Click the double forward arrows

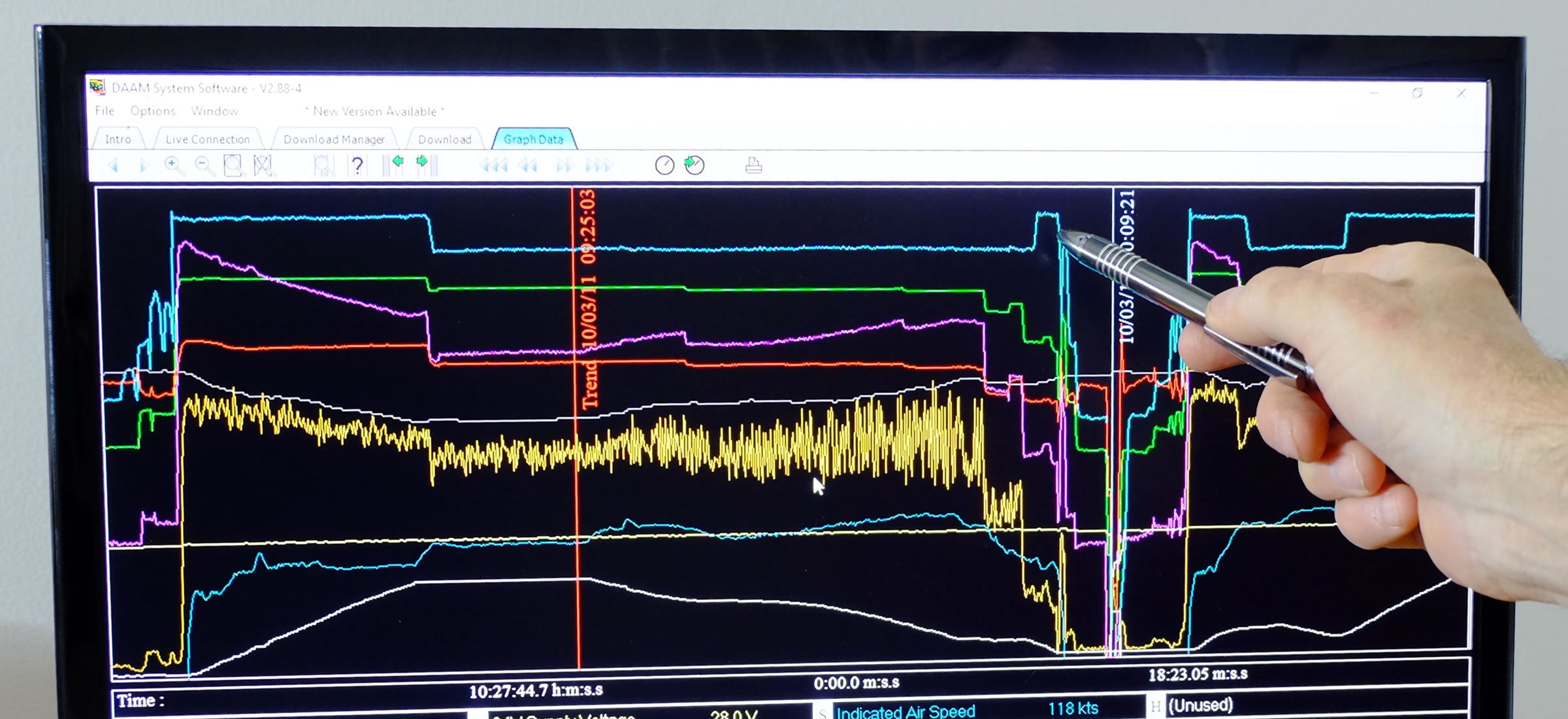tap(564, 166)
